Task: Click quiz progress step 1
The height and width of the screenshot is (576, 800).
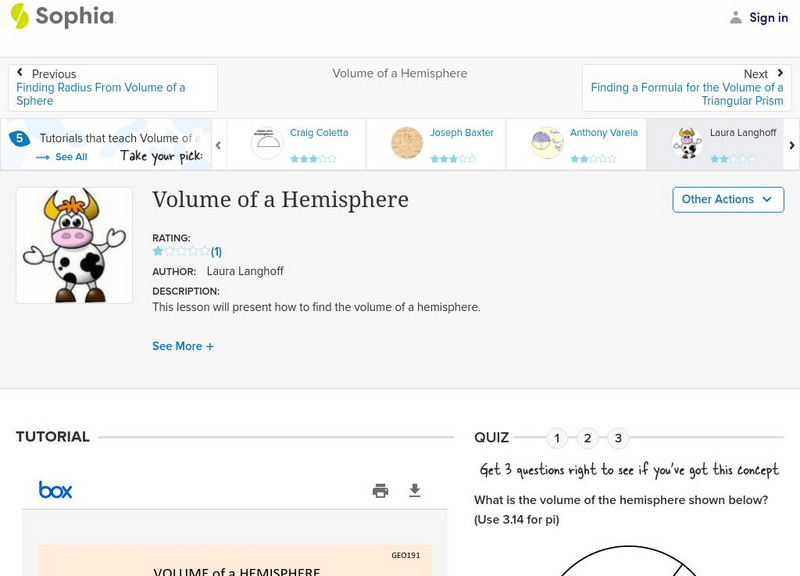Action: 557,437
